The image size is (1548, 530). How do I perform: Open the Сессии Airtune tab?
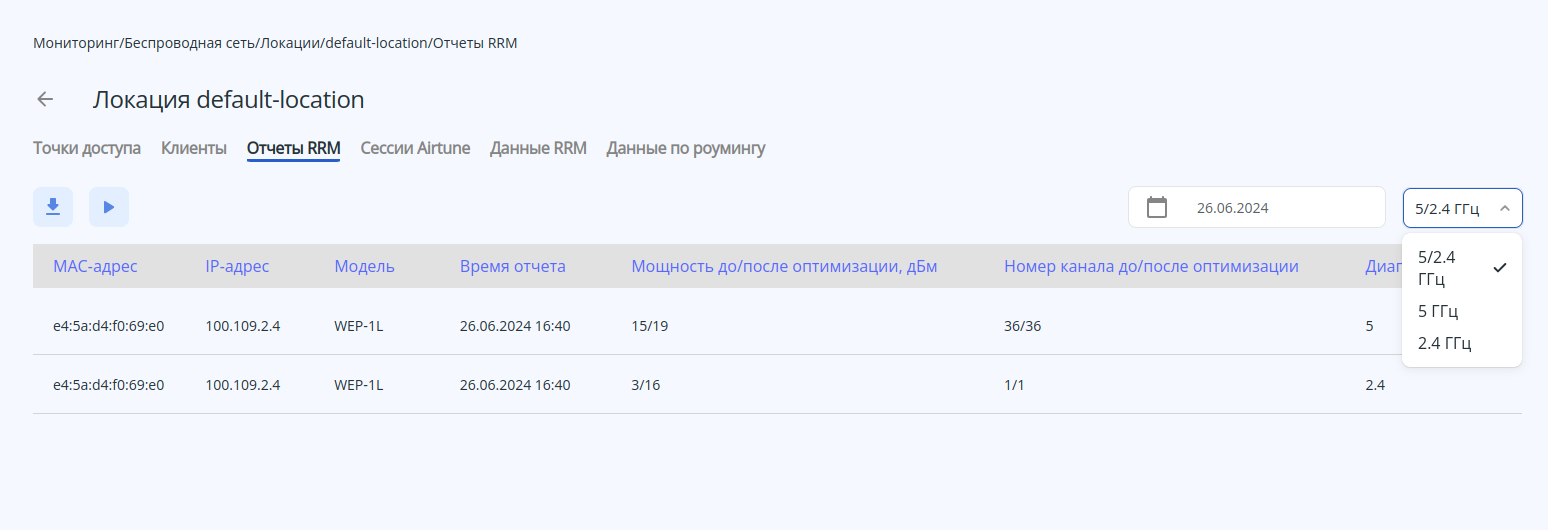415,148
